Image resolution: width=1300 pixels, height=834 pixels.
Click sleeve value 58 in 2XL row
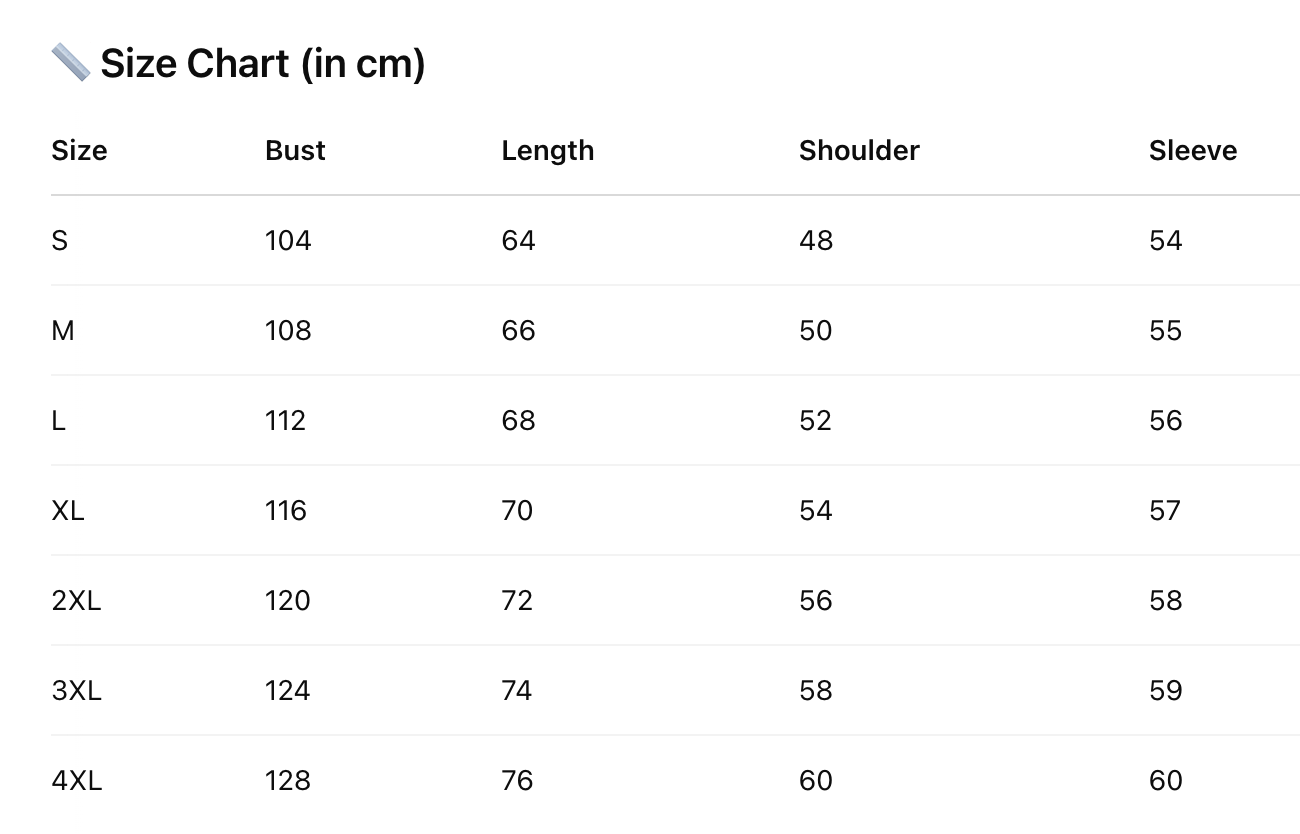pos(1165,601)
